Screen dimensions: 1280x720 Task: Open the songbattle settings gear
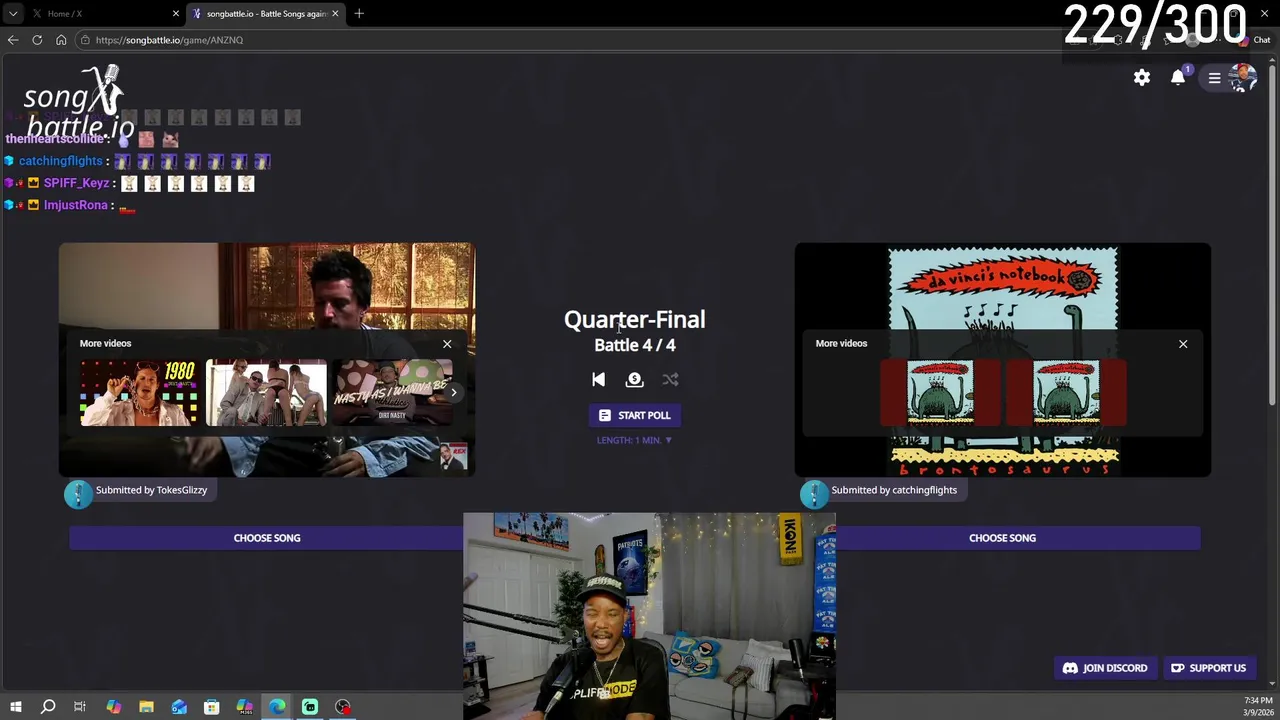coord(1142,78)
